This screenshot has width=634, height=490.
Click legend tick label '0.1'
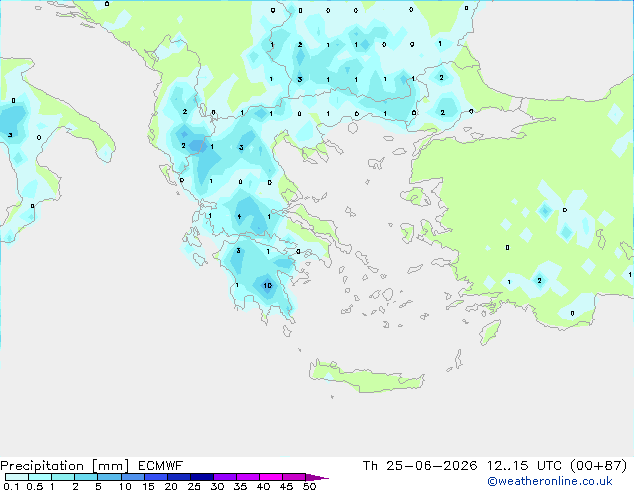[11, 486]
